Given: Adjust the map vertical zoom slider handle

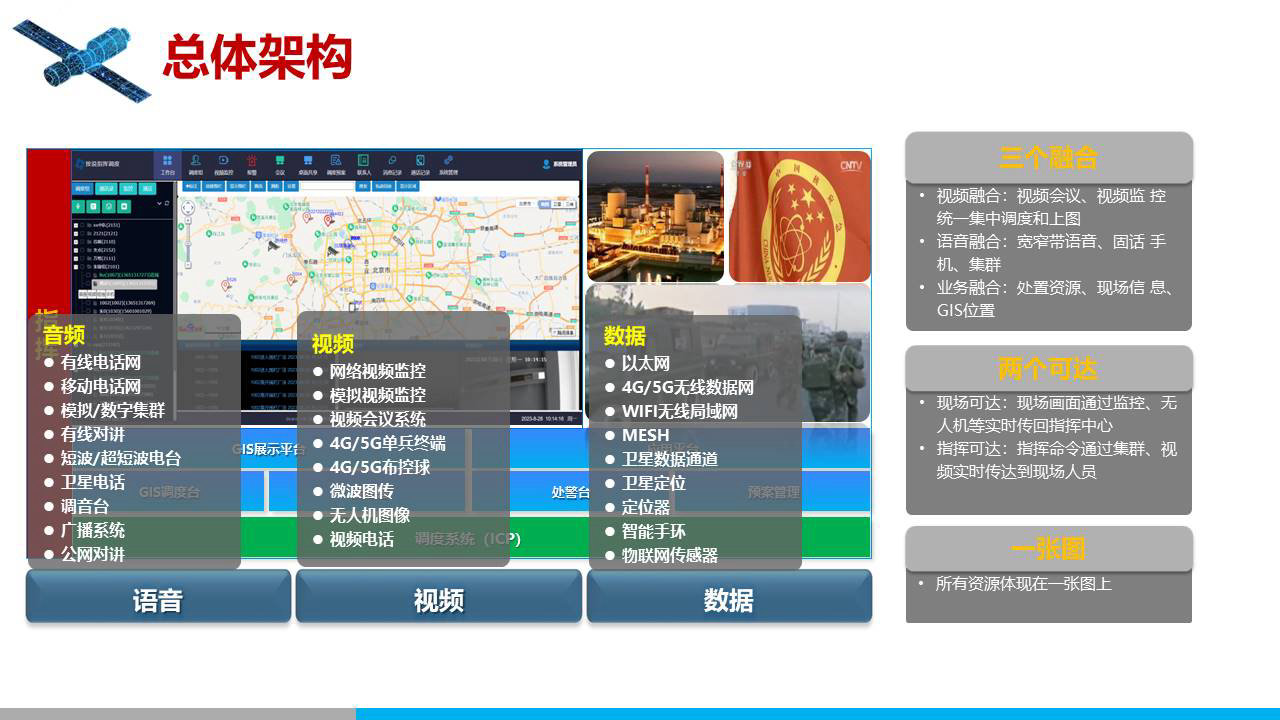Looking at the screenshot, I should 188,244.
